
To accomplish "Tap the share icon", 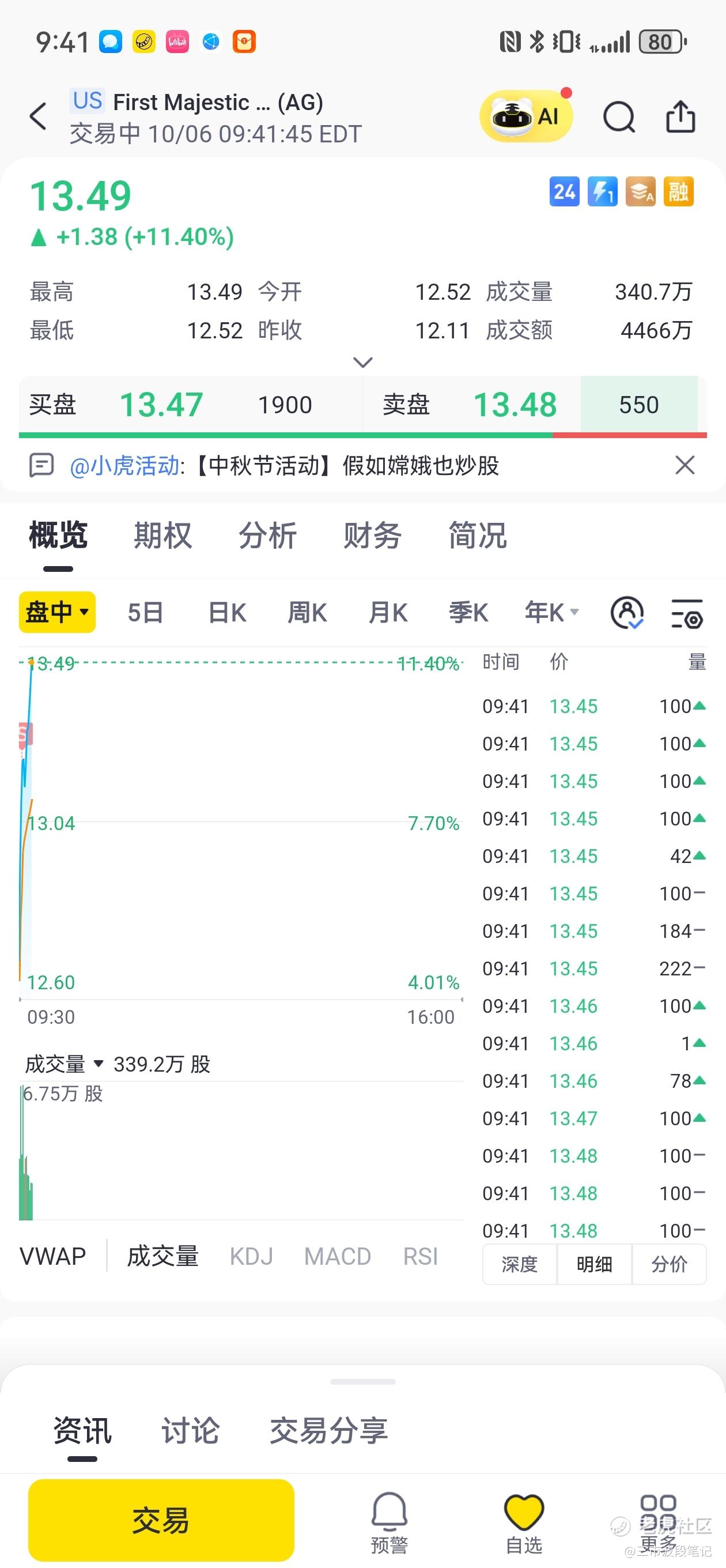I will (x=680, y=116).
